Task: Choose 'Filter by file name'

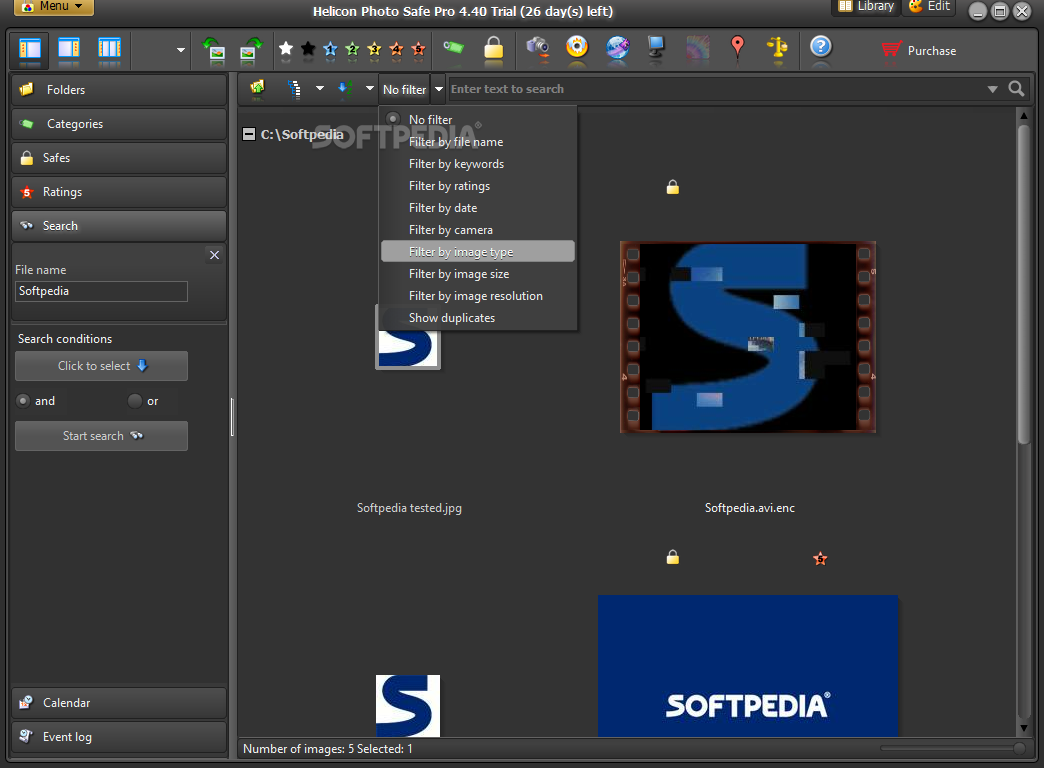Action: click(x=477, y=142)
